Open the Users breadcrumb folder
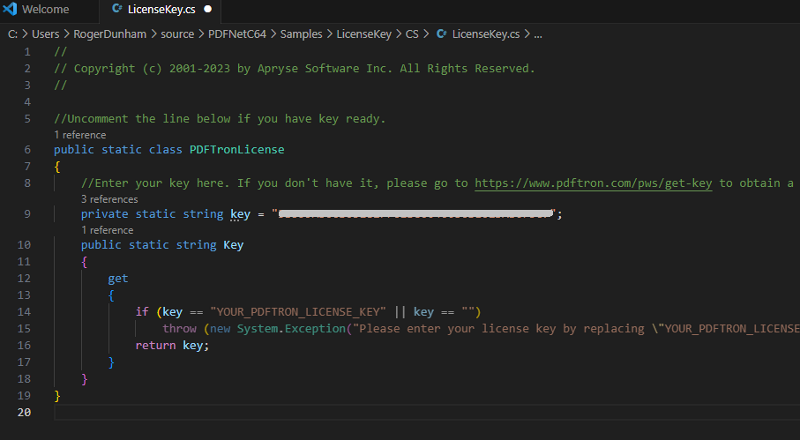This screenshot has height=440, width=800. tap(45, 34)
